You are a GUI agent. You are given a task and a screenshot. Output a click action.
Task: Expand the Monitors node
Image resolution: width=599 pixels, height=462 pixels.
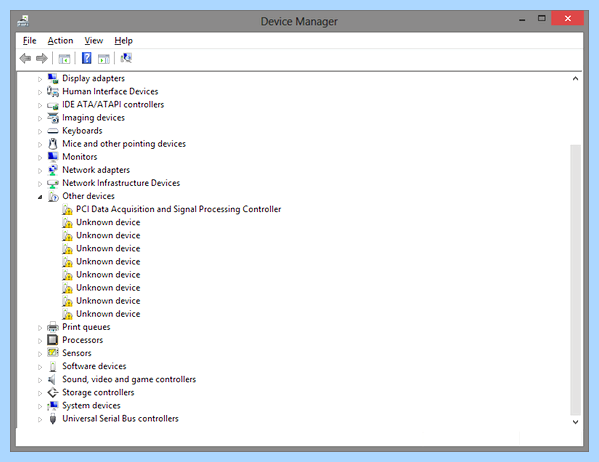pyautogui.click(x=40, y=157)
